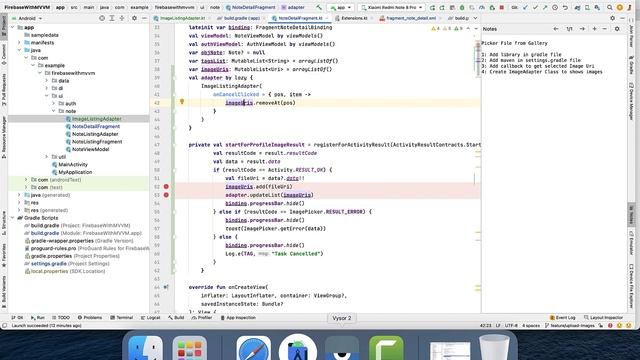Open the Logcat tool window tab
The height and width of the screenshot is (360, 640).
[x=151, y=318]
